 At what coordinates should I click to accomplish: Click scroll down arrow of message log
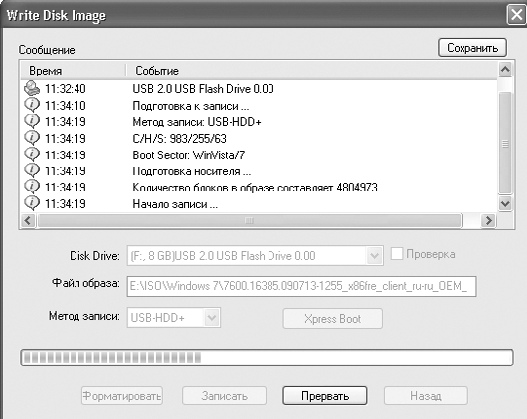[x=505, y=203]
